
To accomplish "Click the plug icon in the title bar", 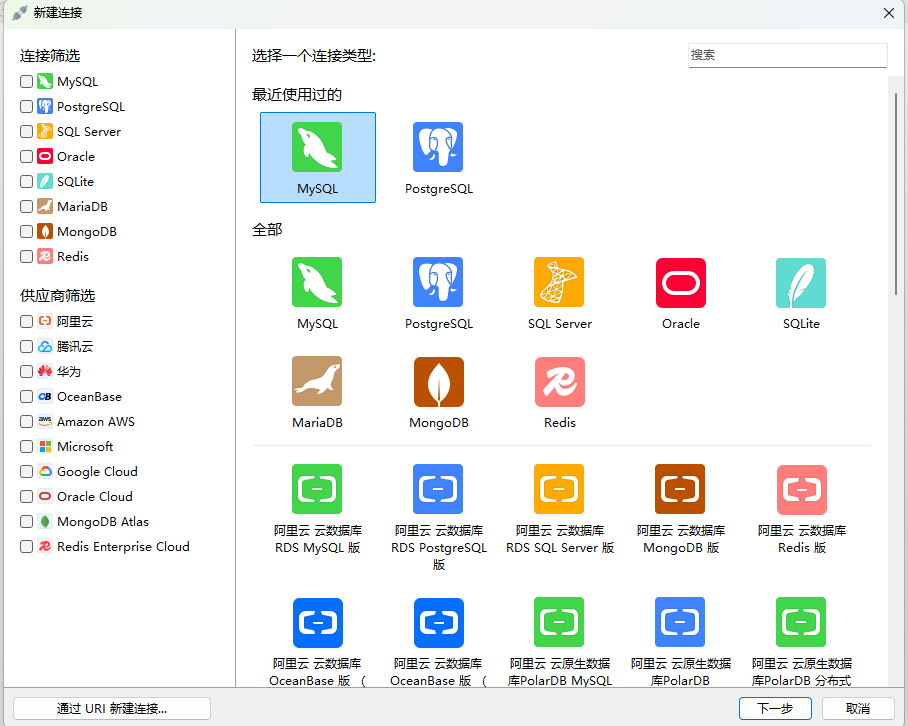I will click(x=20, y=13).
